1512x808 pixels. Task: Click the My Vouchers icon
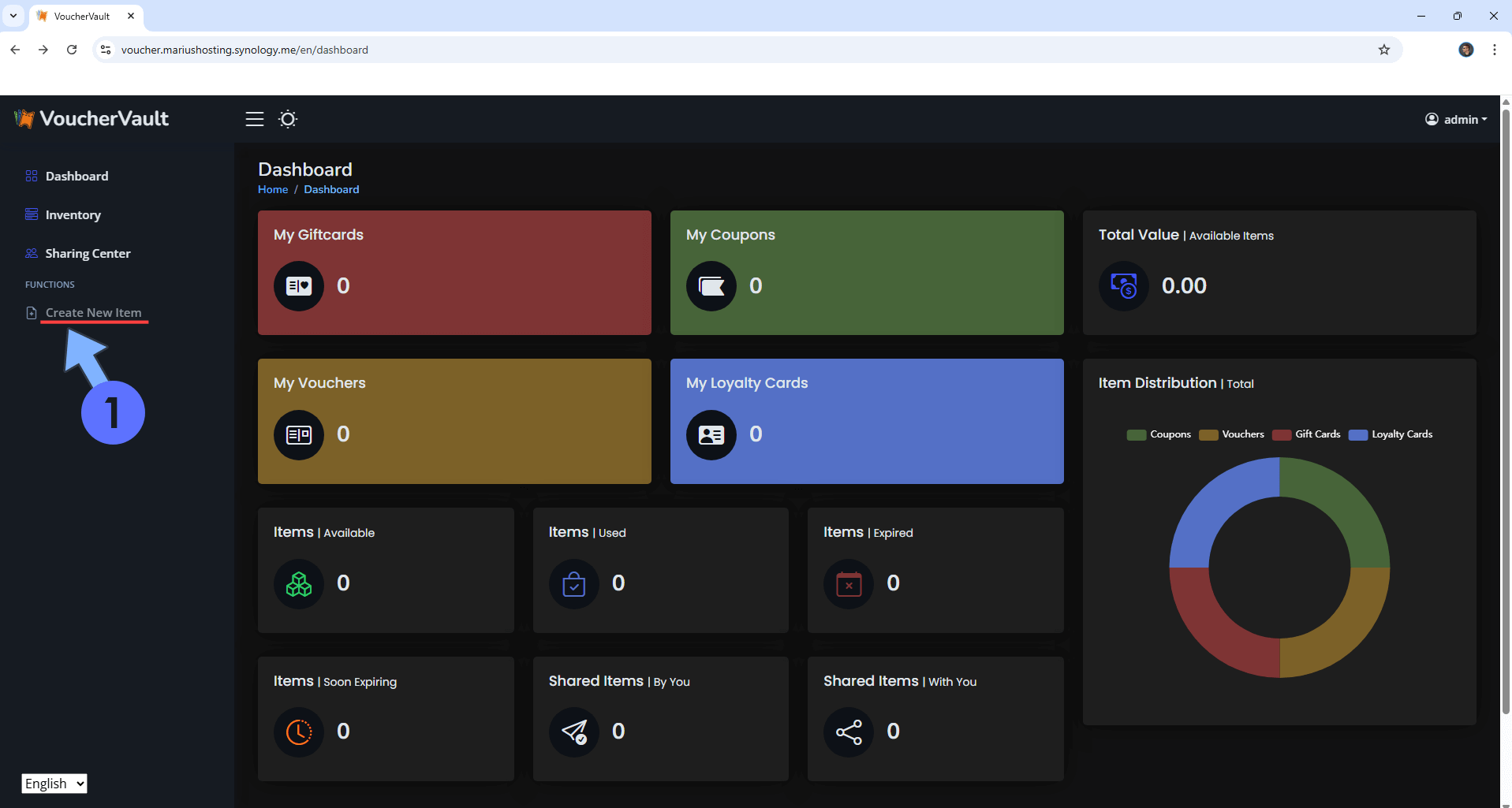(x=299, y=434)
